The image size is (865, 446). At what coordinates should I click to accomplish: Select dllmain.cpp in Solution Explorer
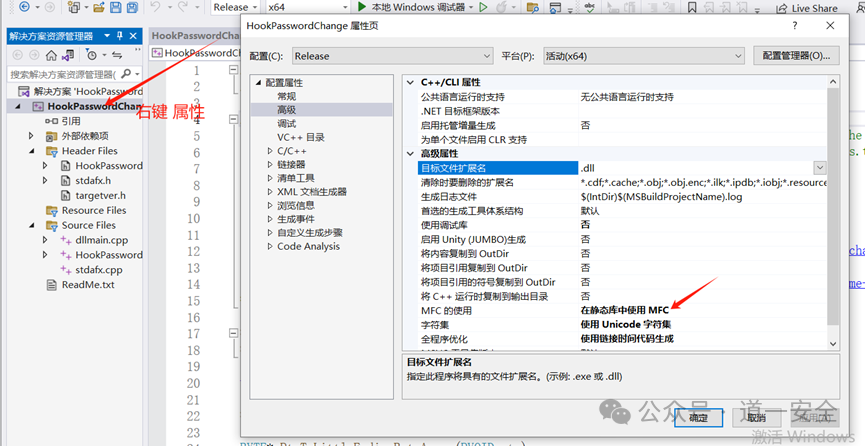click(102, 240)
